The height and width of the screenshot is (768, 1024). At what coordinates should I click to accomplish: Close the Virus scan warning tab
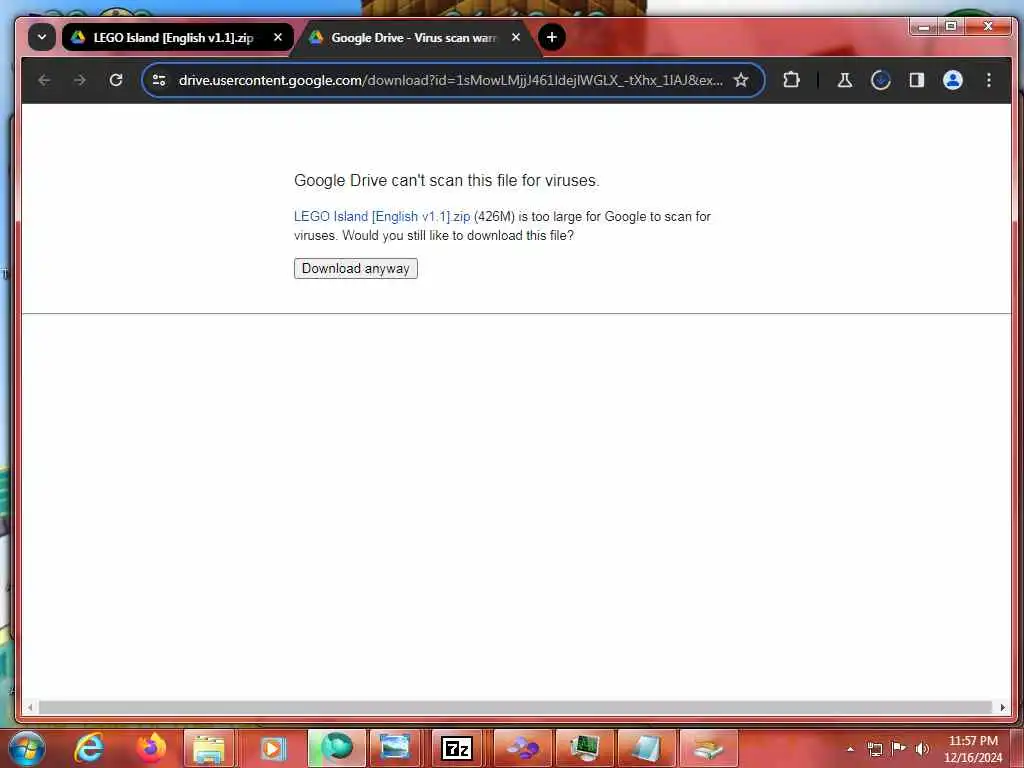pyautogui.click(x=516, y=37)
